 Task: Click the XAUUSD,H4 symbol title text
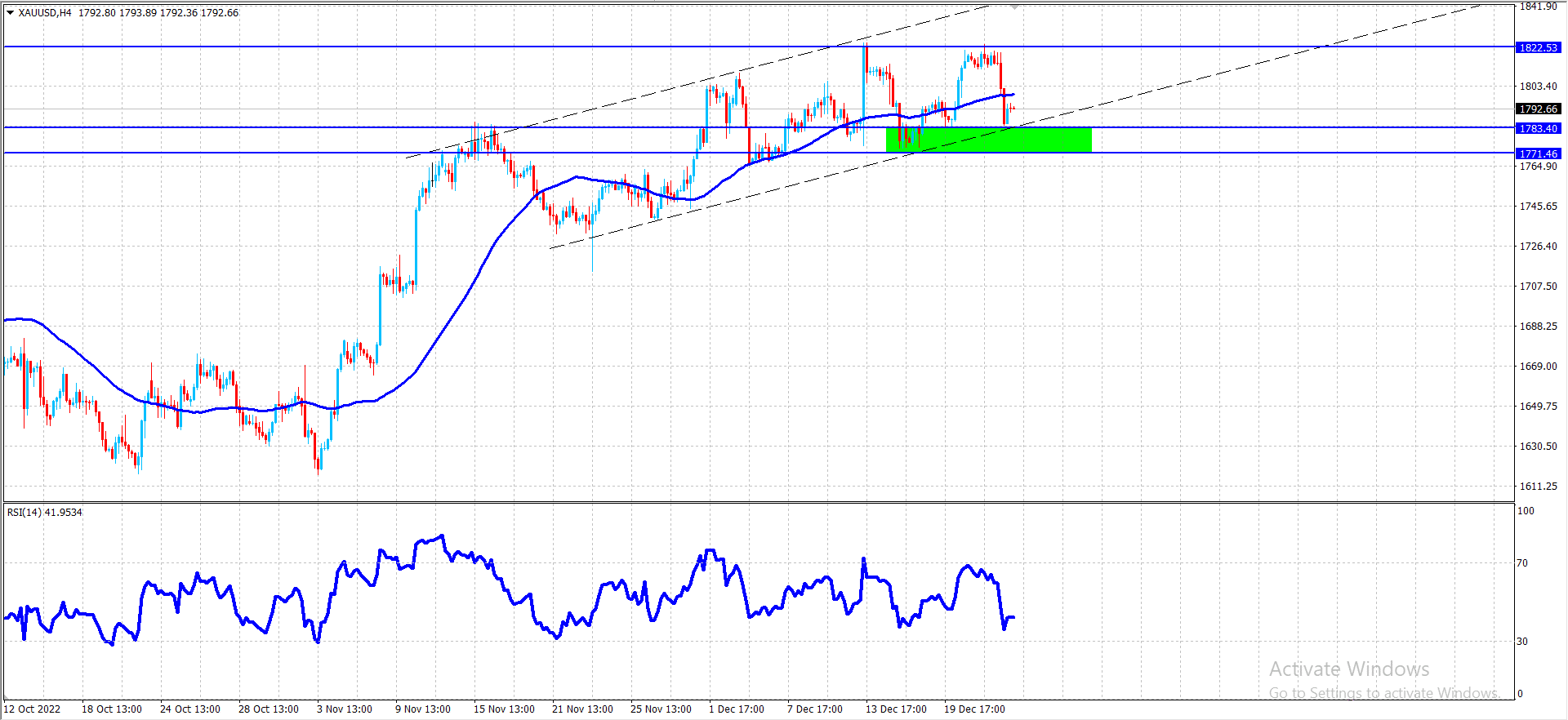pos(45,13)
